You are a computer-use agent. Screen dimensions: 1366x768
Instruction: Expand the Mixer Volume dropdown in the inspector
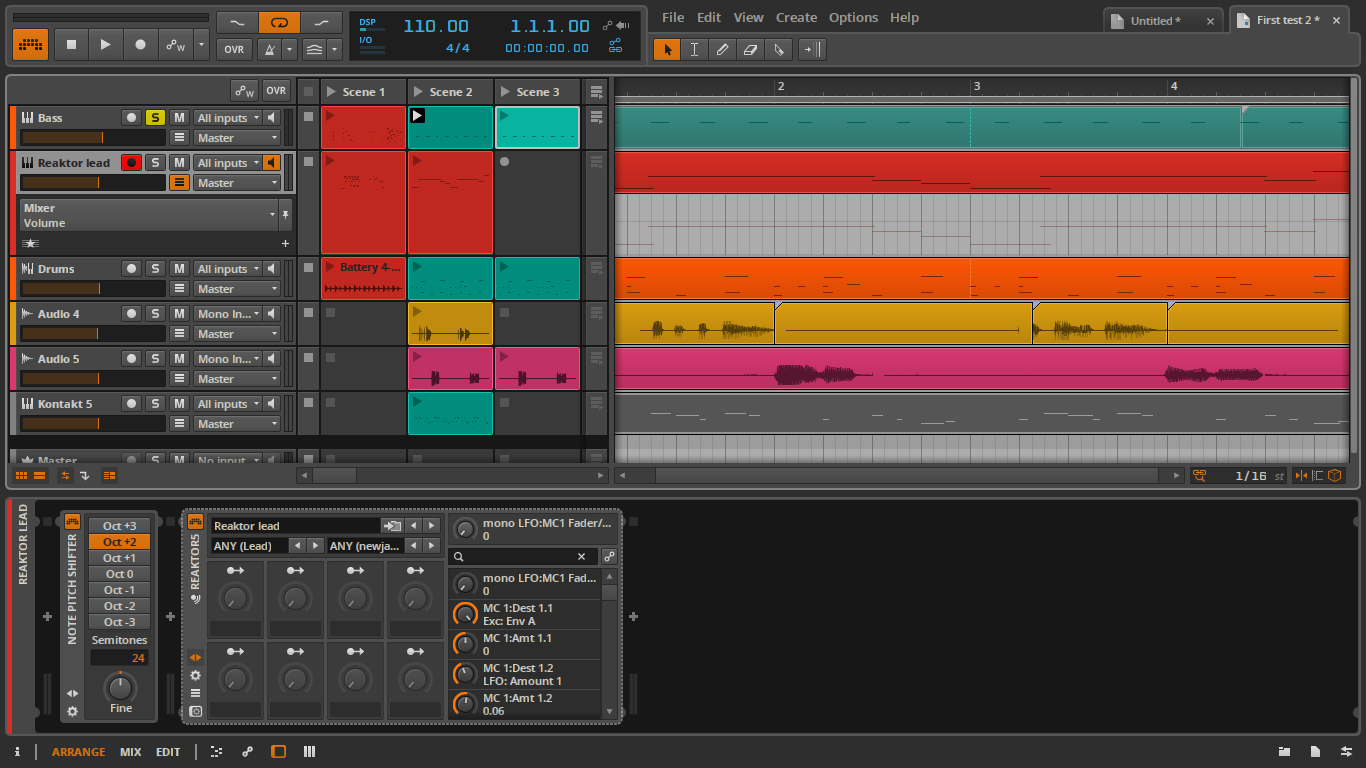(271, 215)
